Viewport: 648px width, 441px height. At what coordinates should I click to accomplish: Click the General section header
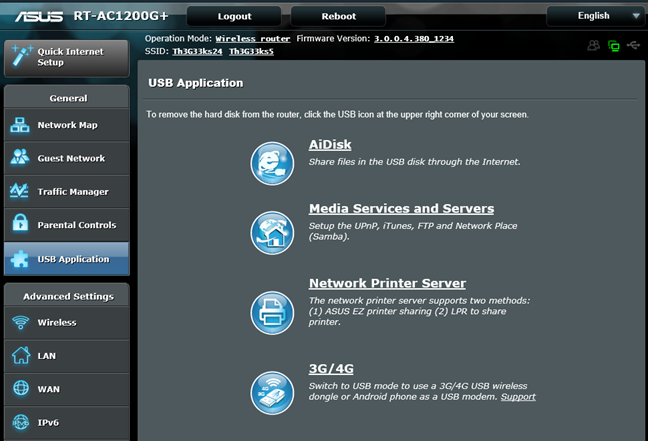click(x=68, y=98)
